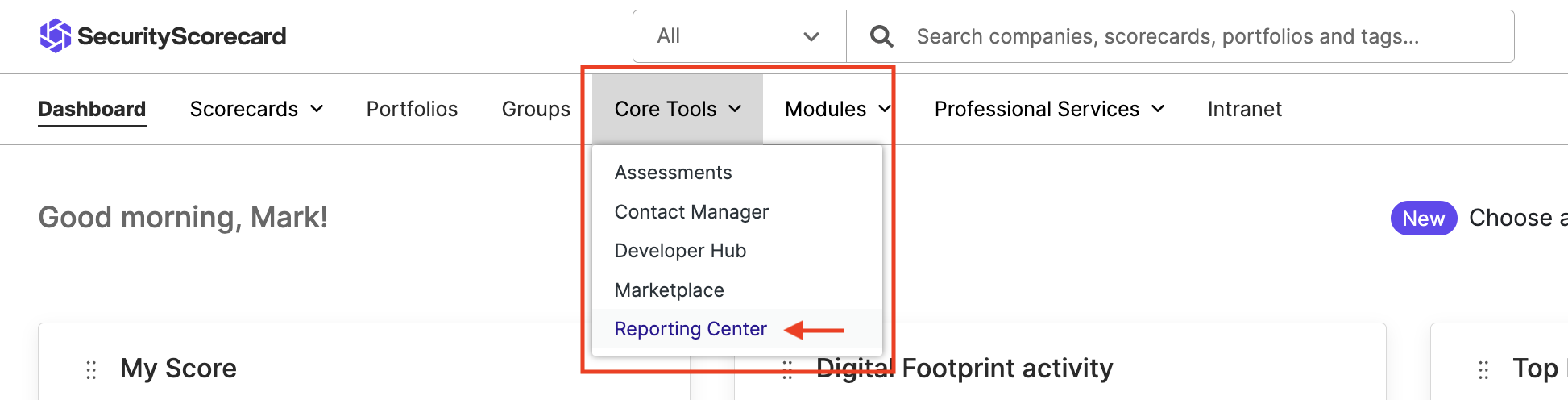Click the Digital Footprint activity heading
This screenshot has width=1568, height=400.
(x=964, y=369)
